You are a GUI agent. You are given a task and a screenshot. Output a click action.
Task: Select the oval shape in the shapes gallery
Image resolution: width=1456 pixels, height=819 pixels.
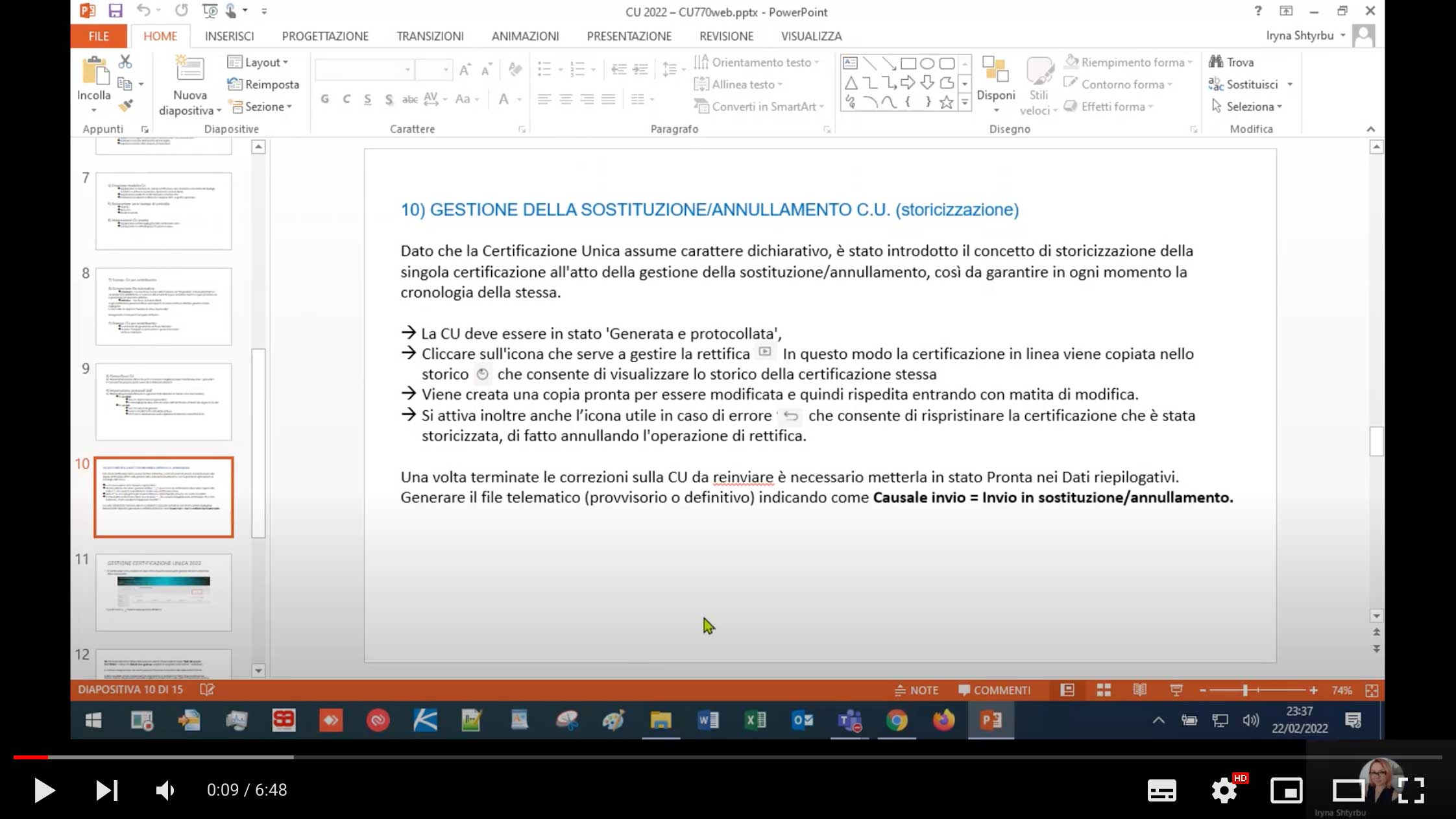(927, 64)
